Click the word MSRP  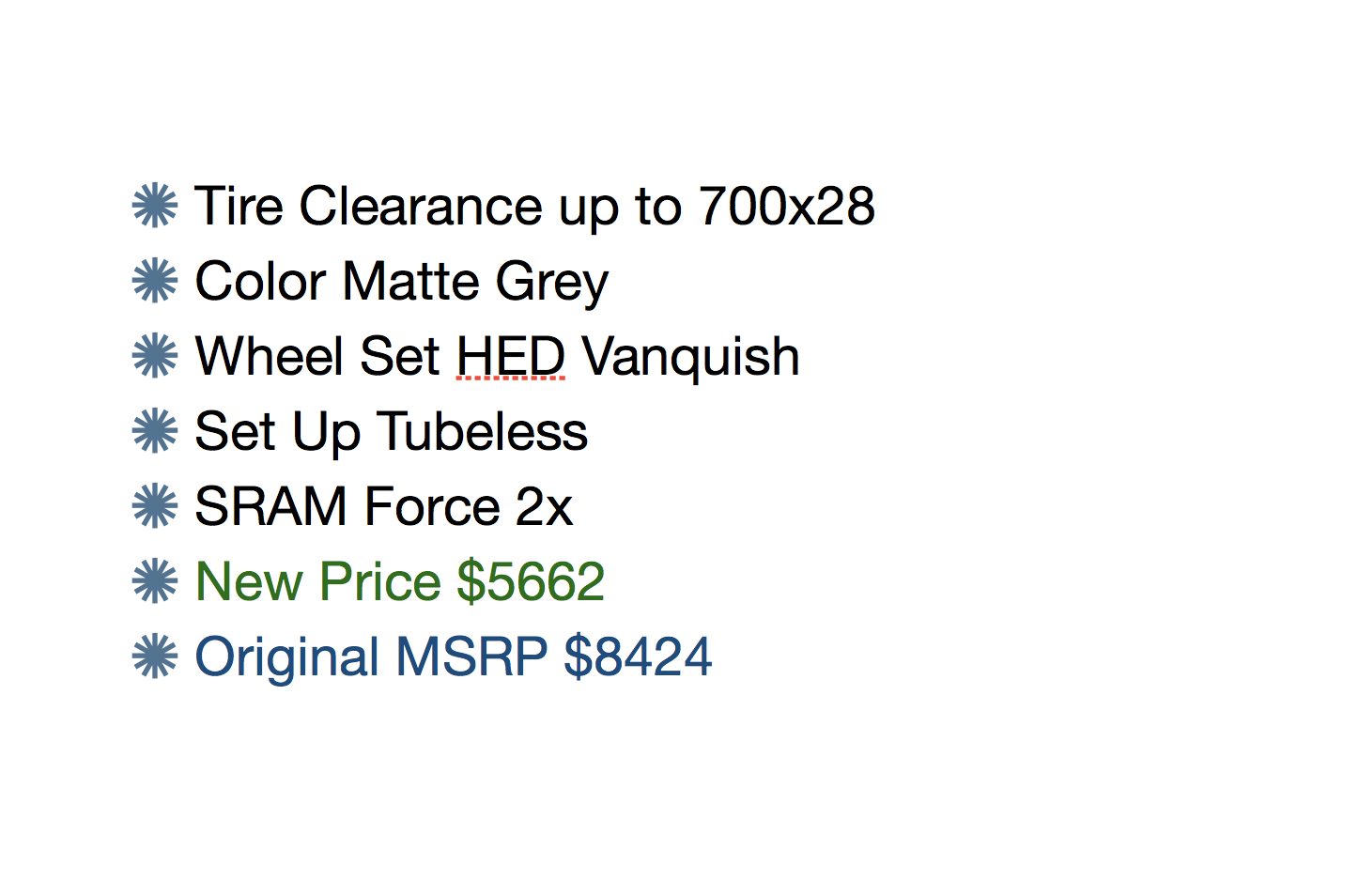tap(471, 657)
